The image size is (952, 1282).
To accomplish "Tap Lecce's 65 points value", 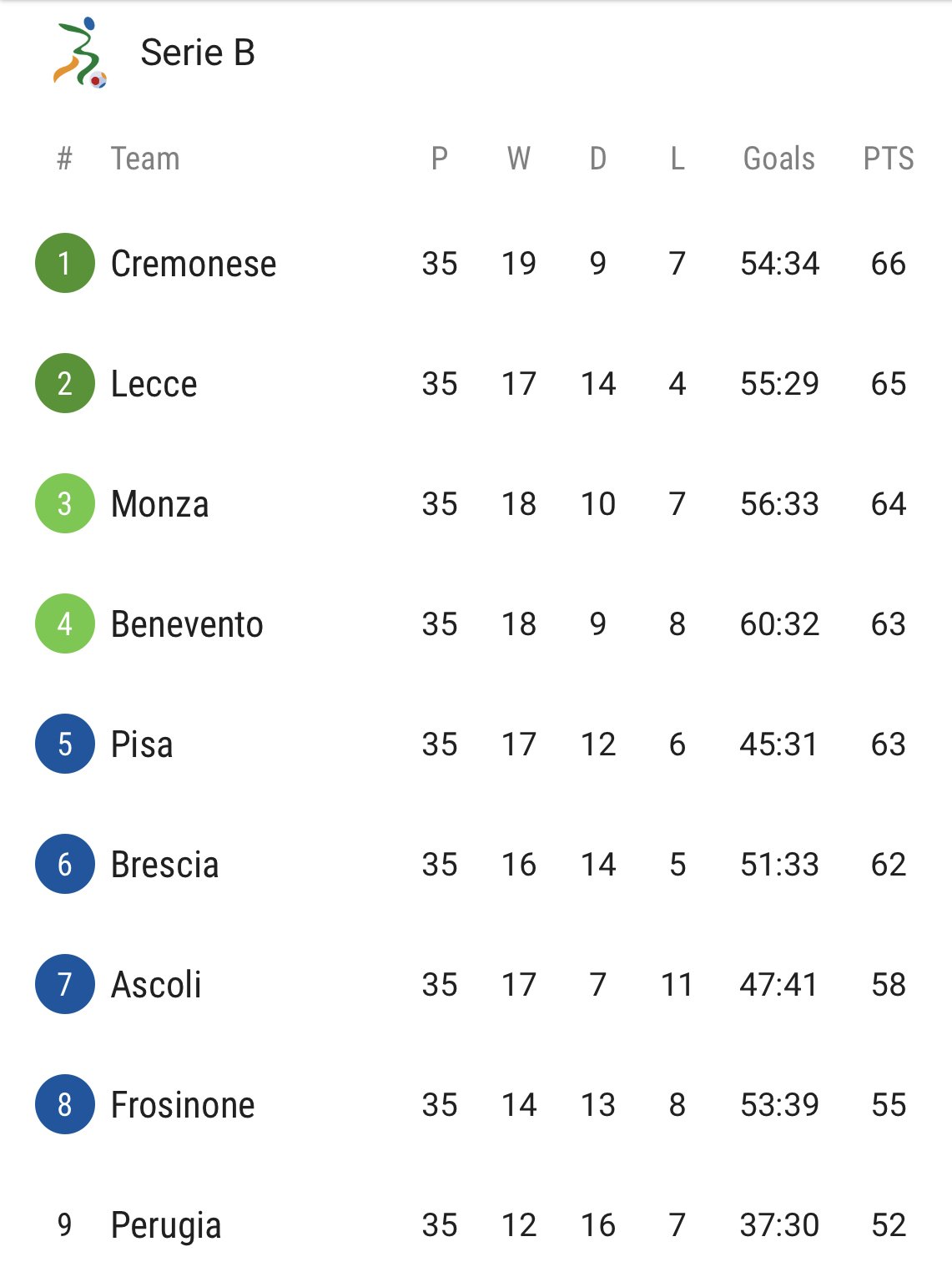I will (889, 384).
